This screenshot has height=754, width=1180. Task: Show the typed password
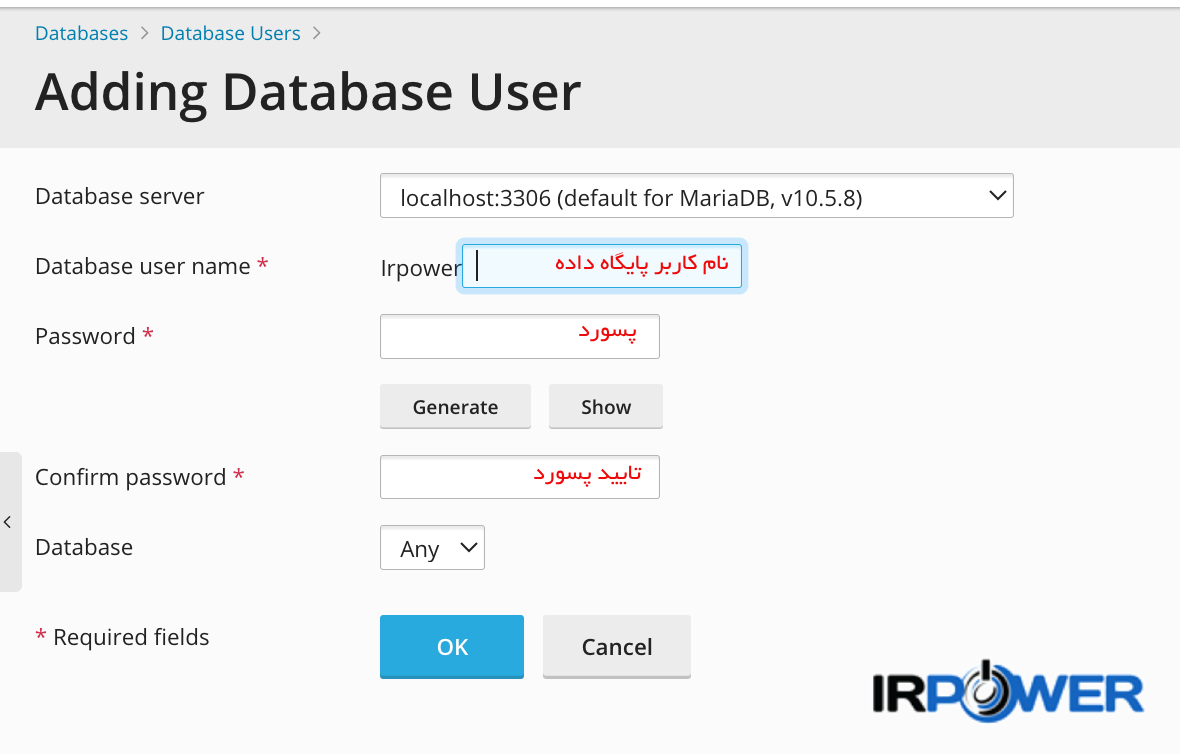coord(606,406)
